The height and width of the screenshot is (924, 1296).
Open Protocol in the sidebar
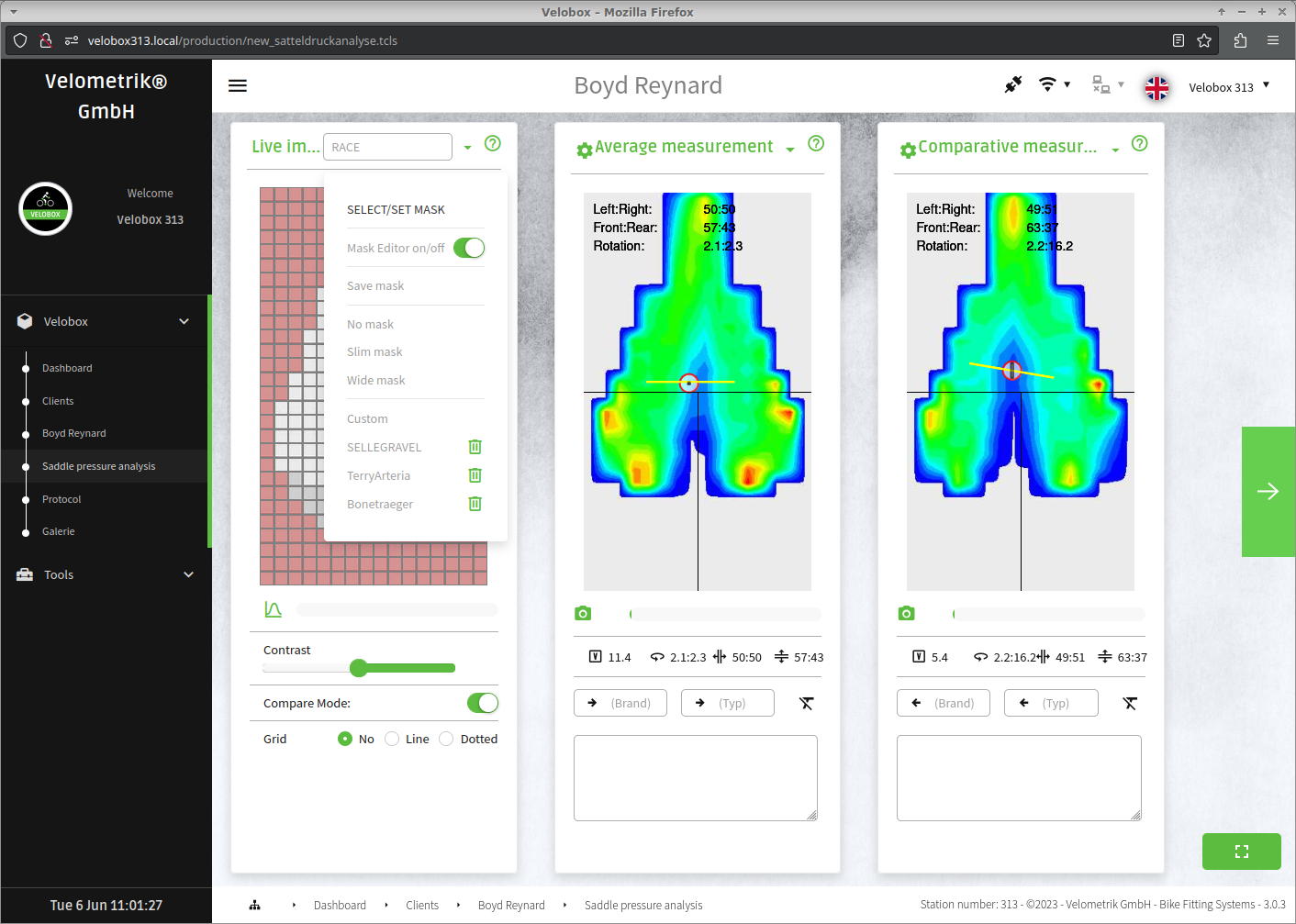[61, 499]
